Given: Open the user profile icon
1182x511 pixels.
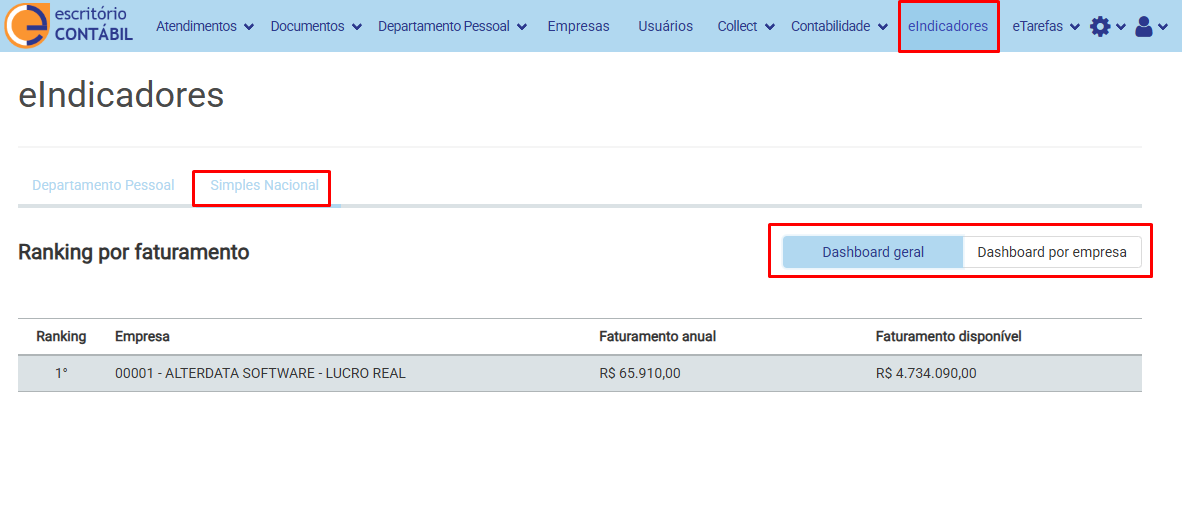Looking at the screenshot, I should 1144,26.
